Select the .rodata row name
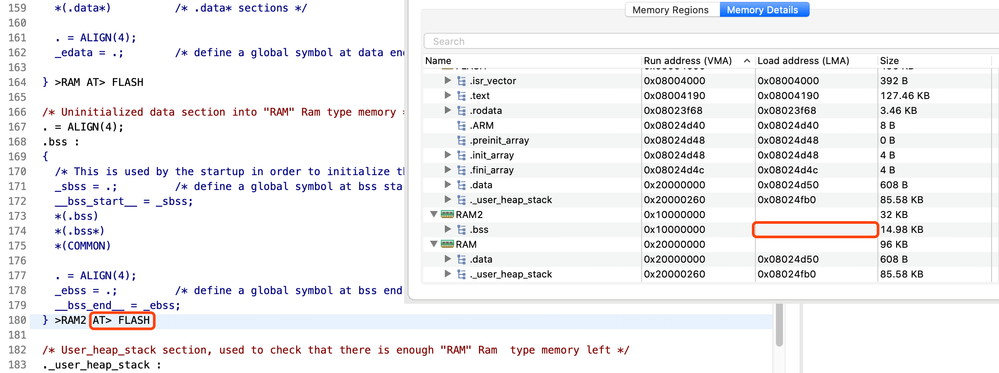This screenshot has width=999, height=373. tap(485, 110)
